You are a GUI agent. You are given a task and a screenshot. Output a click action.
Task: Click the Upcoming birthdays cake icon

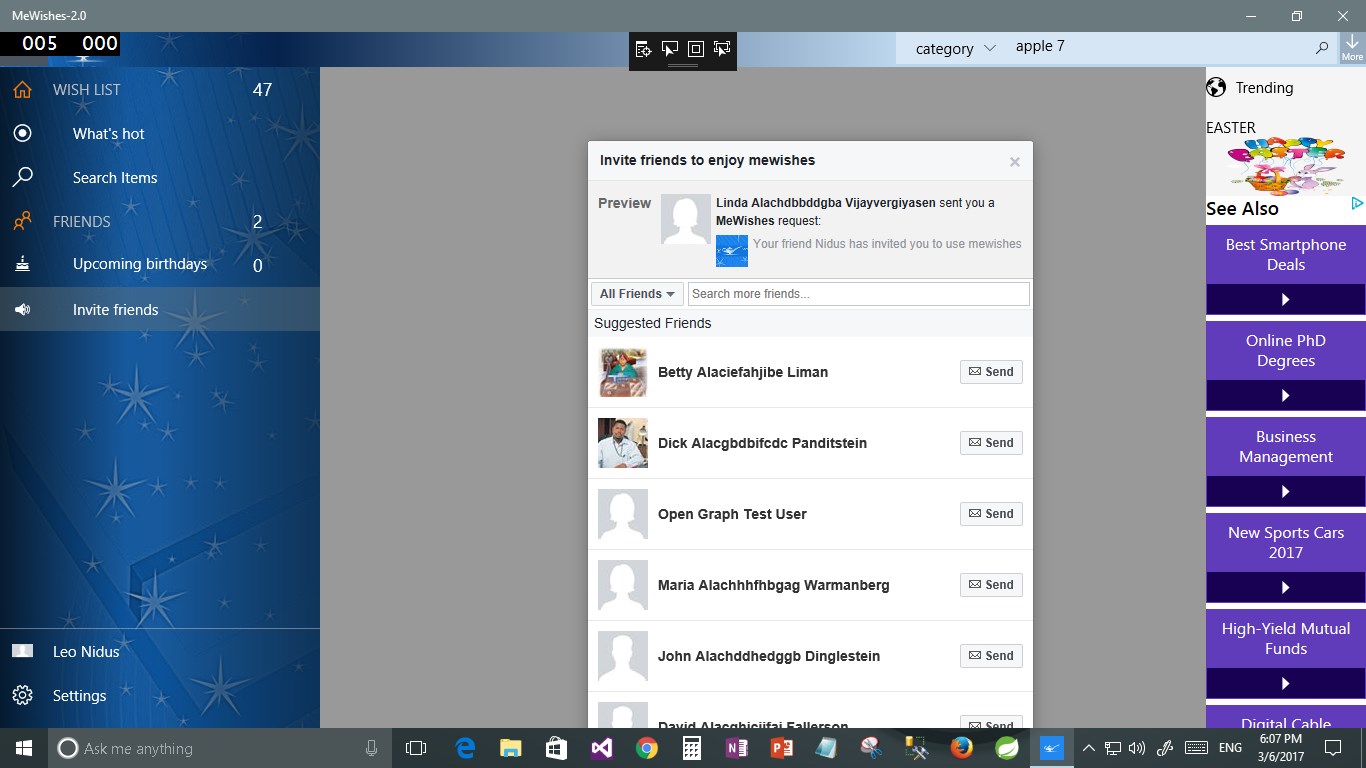click(22, 264)
